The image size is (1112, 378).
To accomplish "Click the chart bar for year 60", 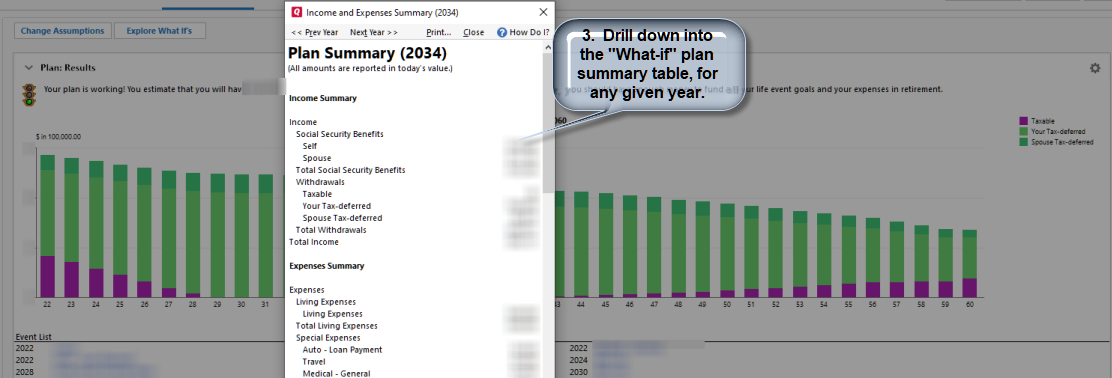I will pyautogui.click(x=969, y=263).
